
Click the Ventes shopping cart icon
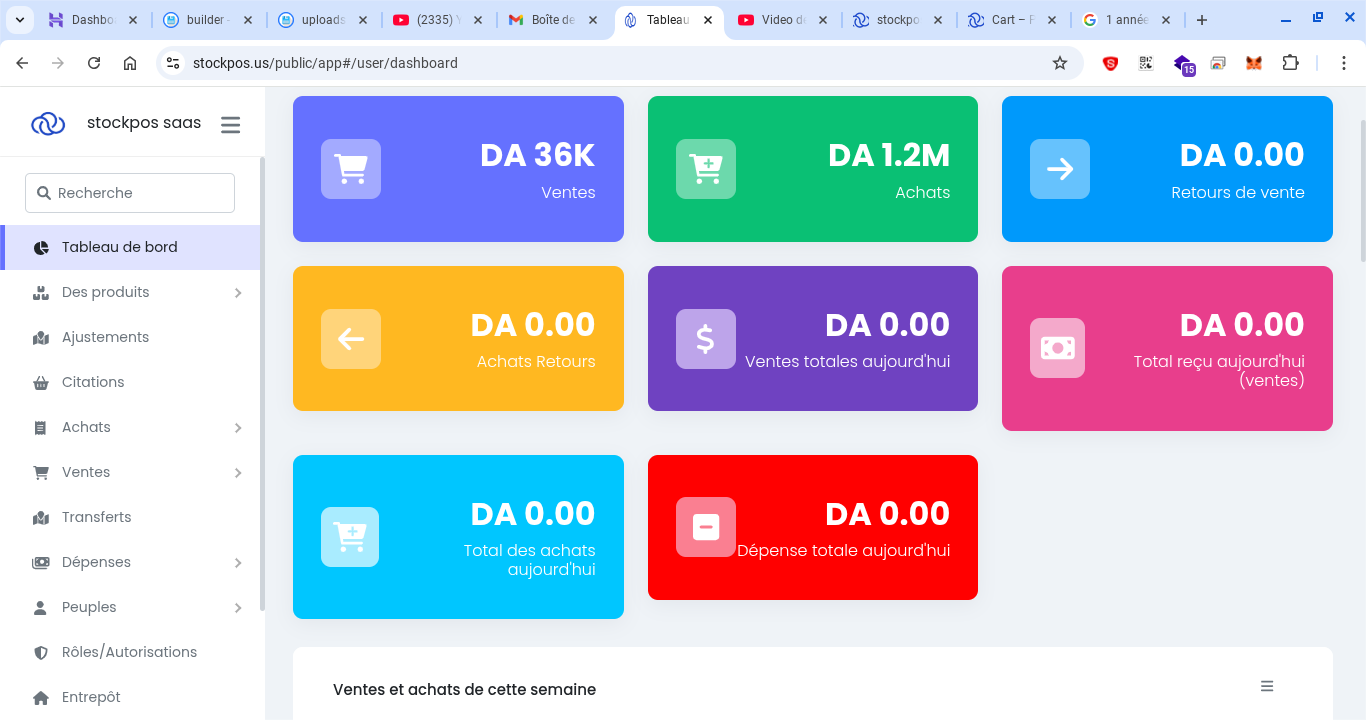click(x=350, y=169)
